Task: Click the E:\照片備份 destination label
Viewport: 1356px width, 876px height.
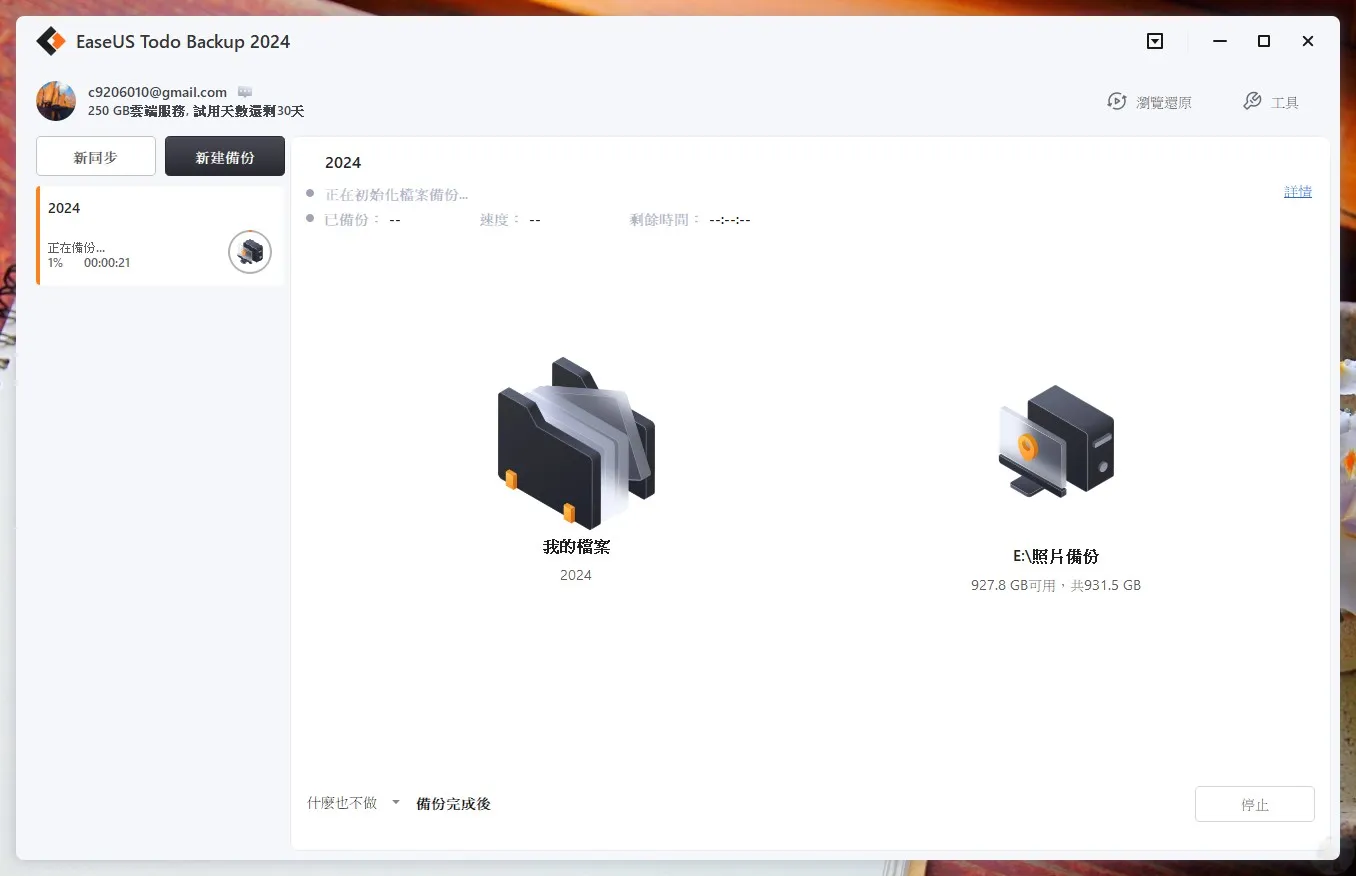Action: point(1056,557)
